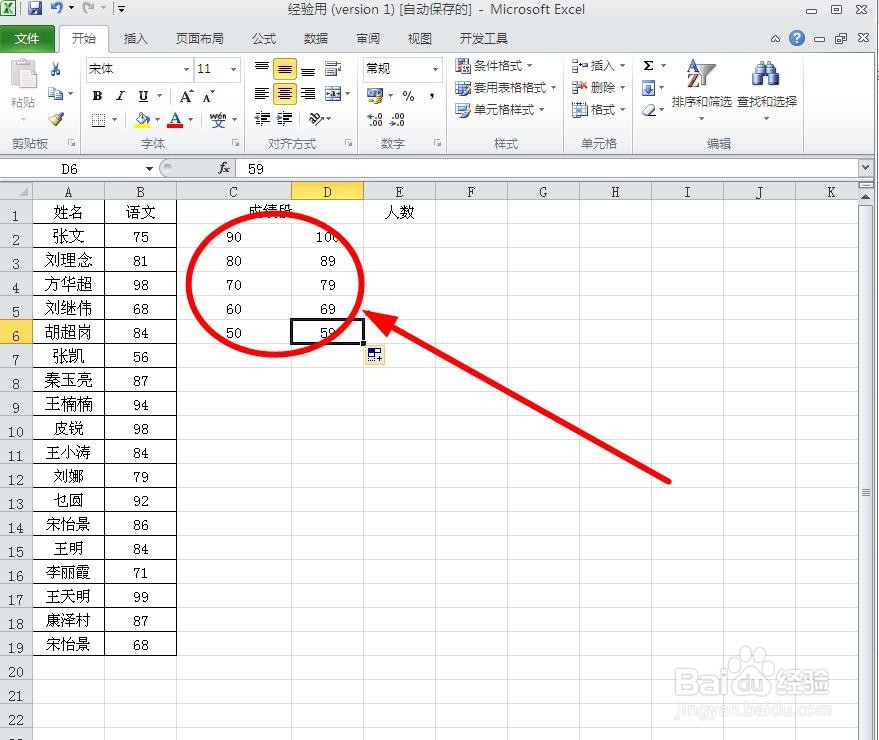Switch to the 审阅 tab
The height and width of the screenshot is (740, 879).
point(368,39)
